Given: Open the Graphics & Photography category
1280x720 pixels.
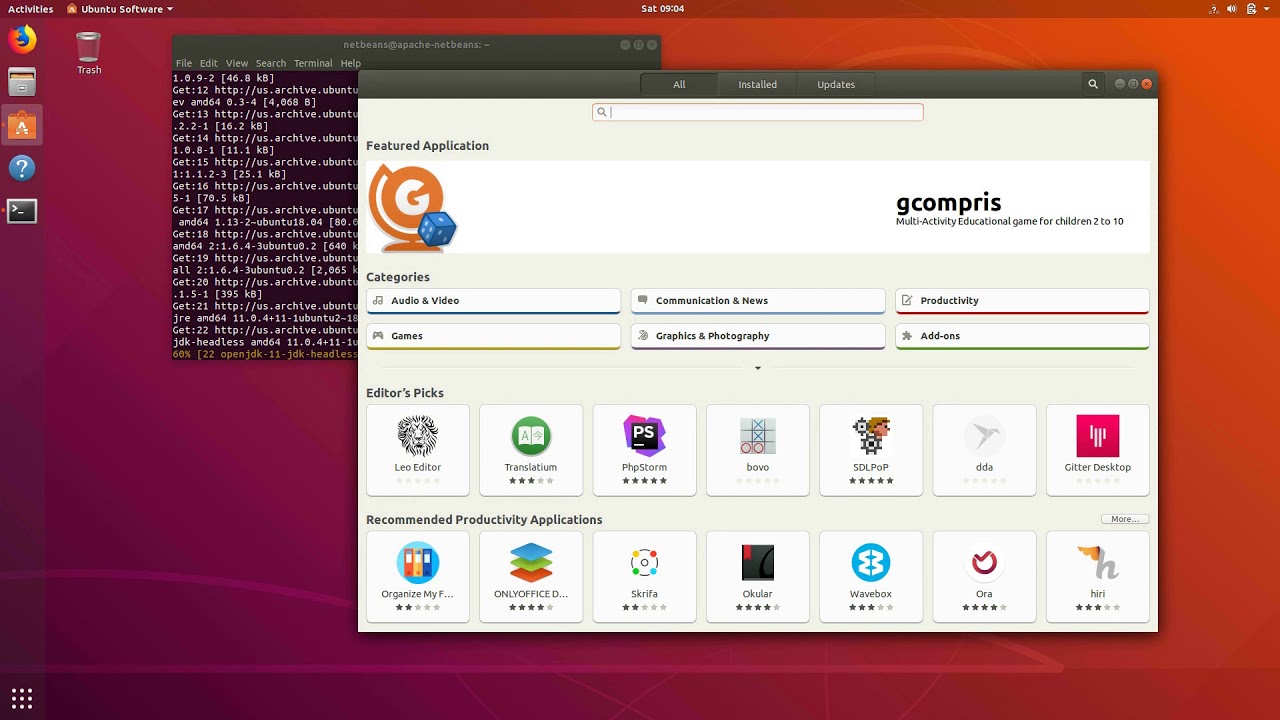Looking at the screenshot, I should [758, 336].
